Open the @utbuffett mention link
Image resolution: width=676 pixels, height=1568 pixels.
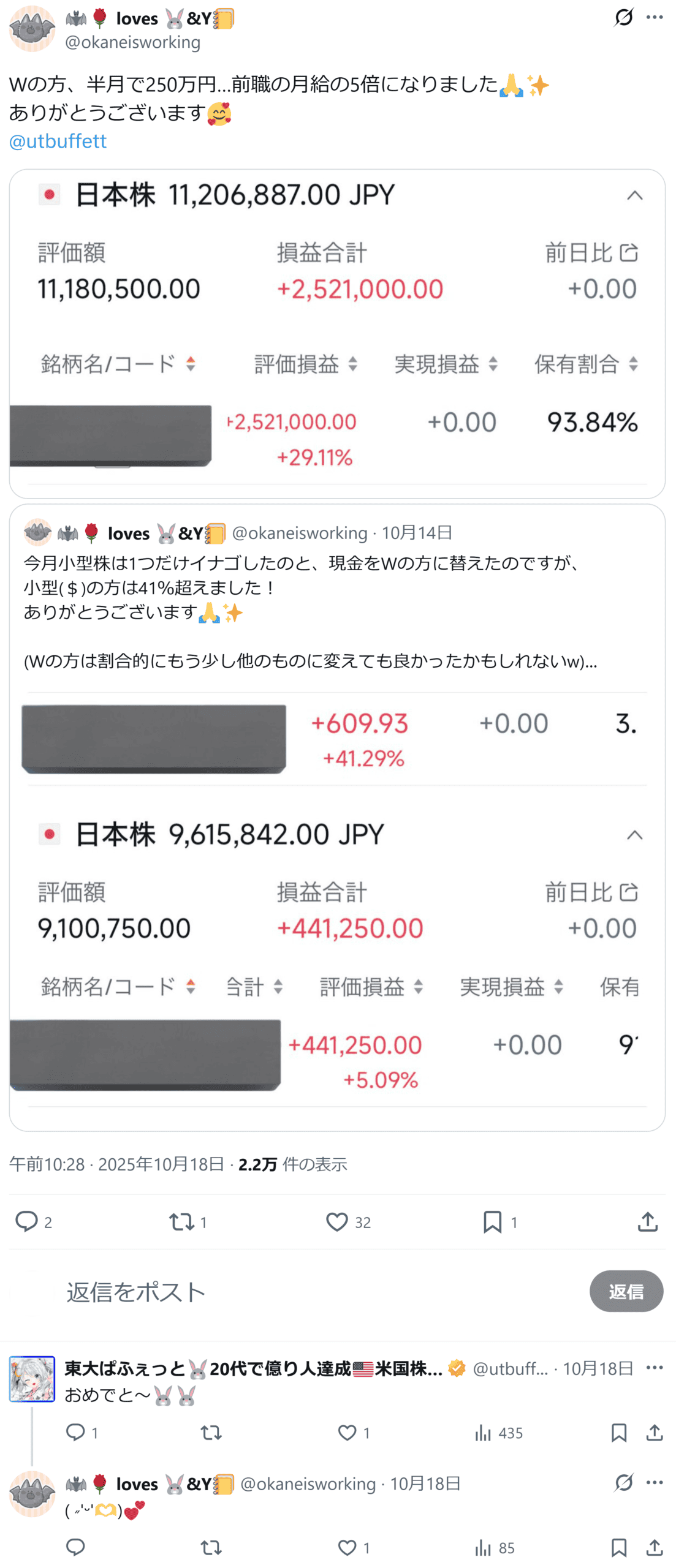tap(58, 141)
